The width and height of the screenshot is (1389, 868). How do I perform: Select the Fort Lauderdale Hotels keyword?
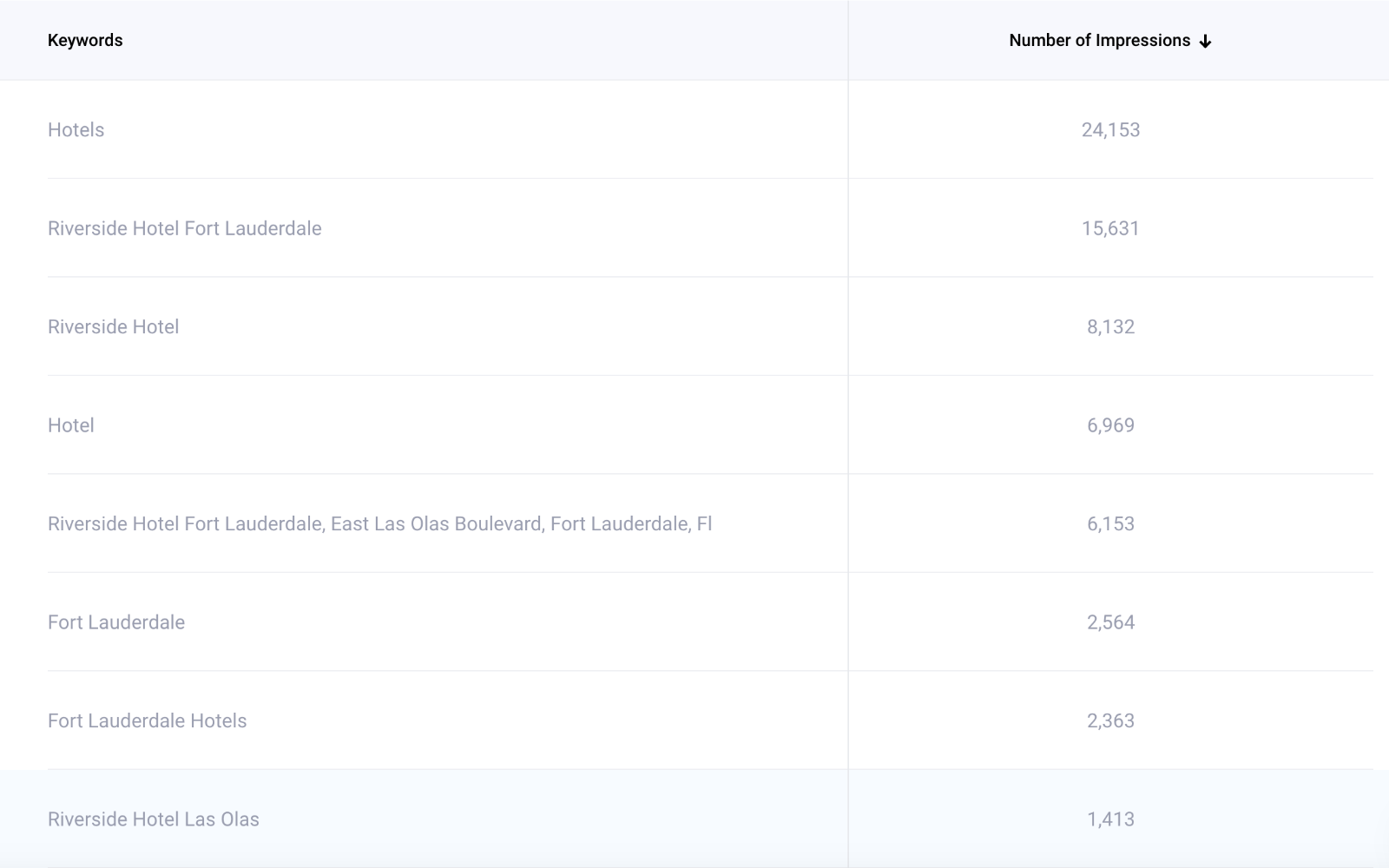[147, 721]
